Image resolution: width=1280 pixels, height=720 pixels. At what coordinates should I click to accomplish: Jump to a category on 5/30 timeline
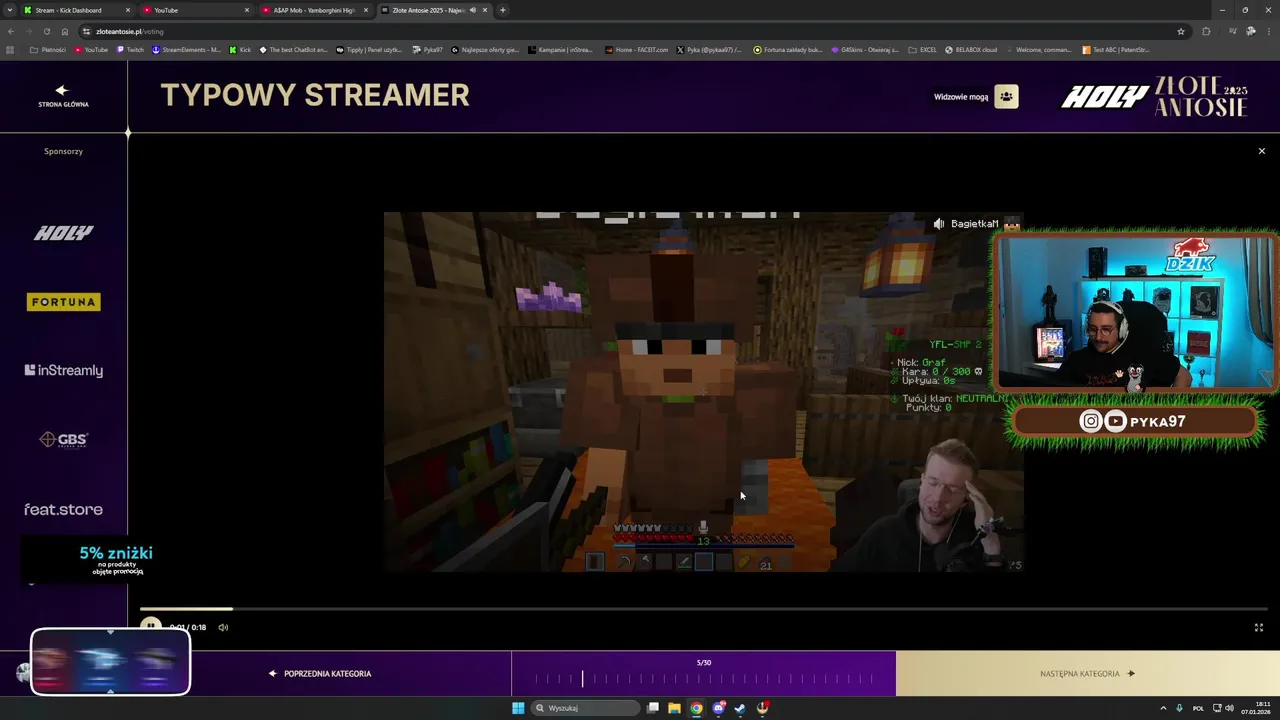tap(703, 679)
